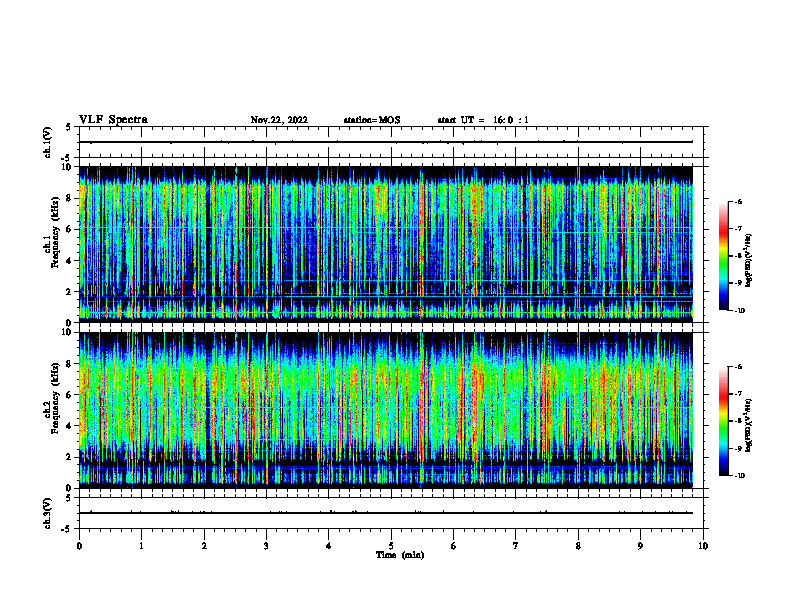Click the '1' tick on time axis
This screenshot has width=792, height=612.
(x=141, y=546)
